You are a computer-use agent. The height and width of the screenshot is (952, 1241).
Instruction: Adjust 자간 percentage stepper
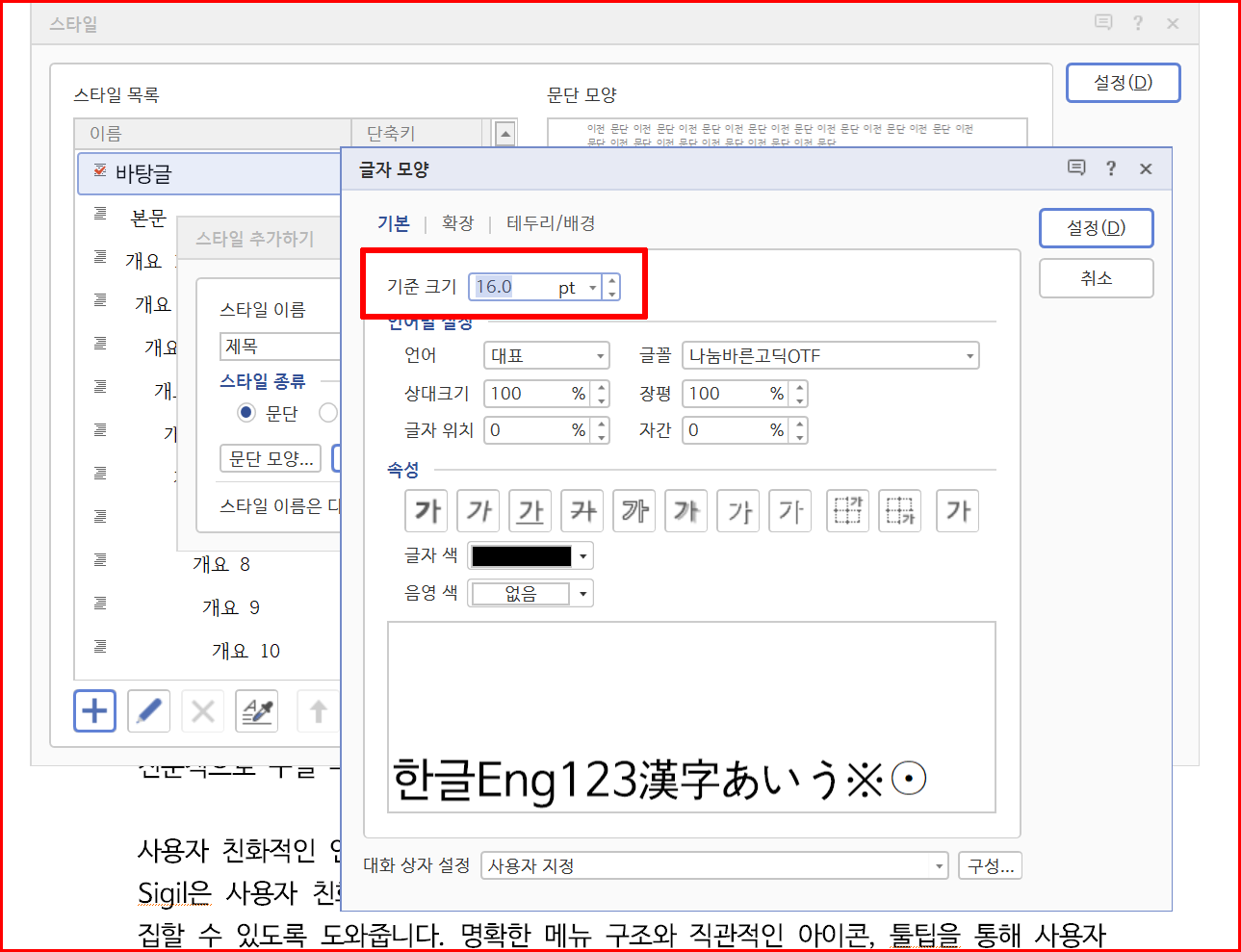point(800,430)
